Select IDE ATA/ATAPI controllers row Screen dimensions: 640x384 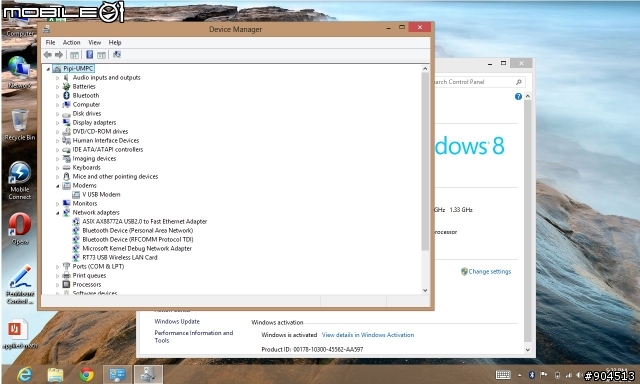pos(108,150)
